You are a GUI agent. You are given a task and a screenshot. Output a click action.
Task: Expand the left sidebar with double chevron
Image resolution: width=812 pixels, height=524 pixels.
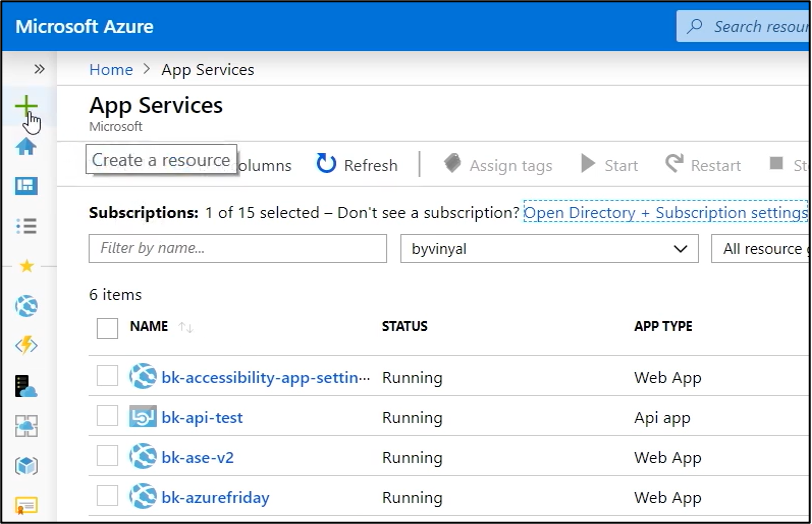click(39, 69)
